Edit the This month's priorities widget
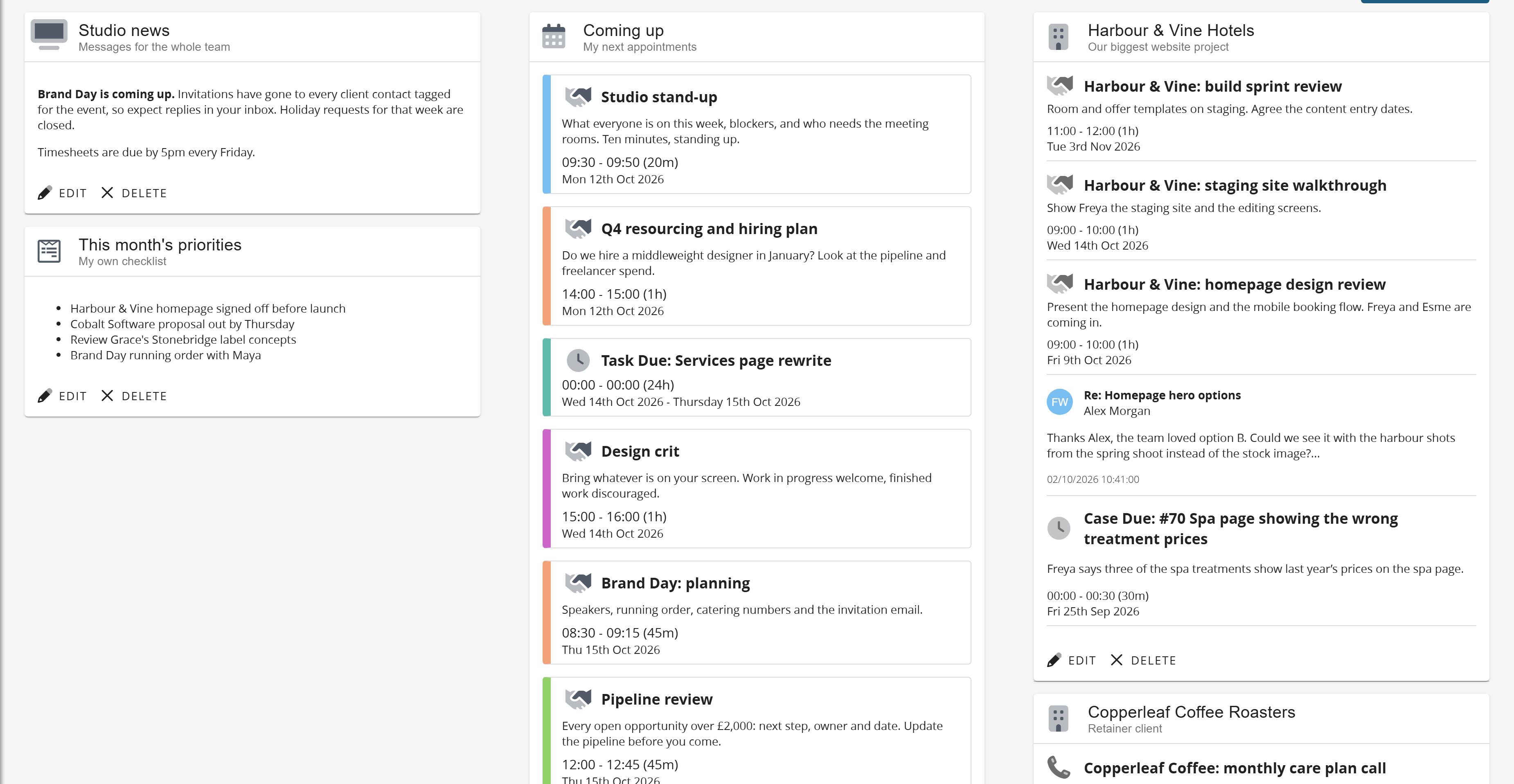 [62, 396]
